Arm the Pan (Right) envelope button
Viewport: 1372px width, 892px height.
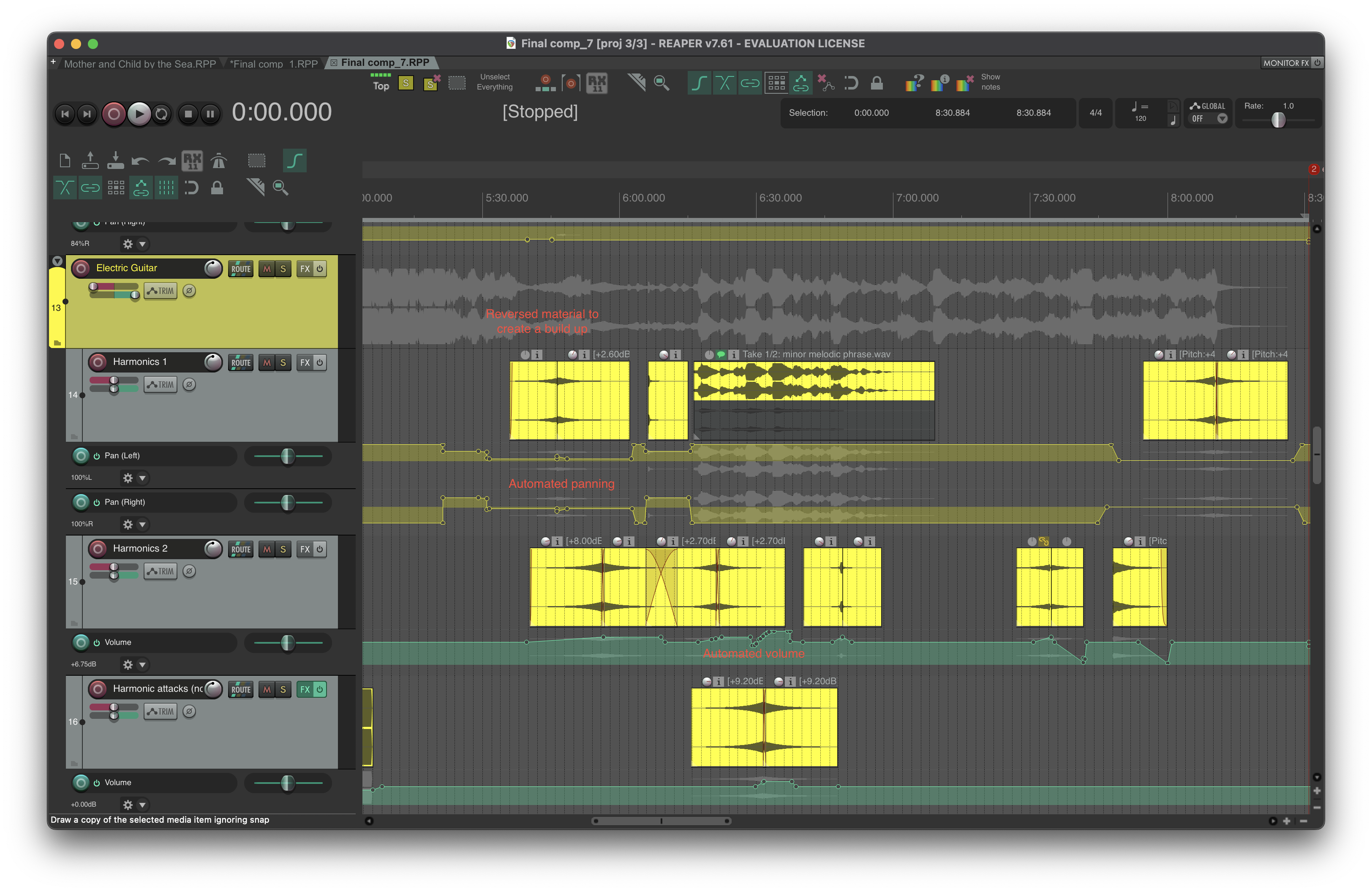[x=81, y=503]
